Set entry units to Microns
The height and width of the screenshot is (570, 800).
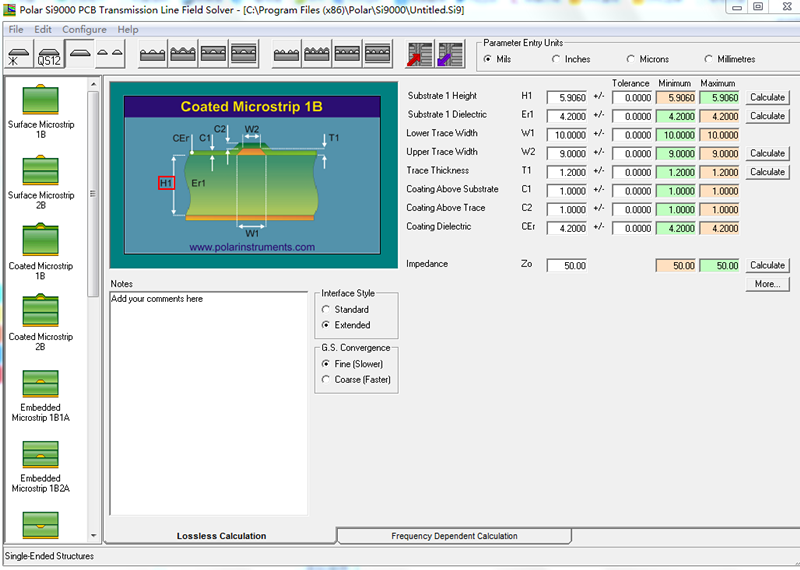tap(647, 59)
